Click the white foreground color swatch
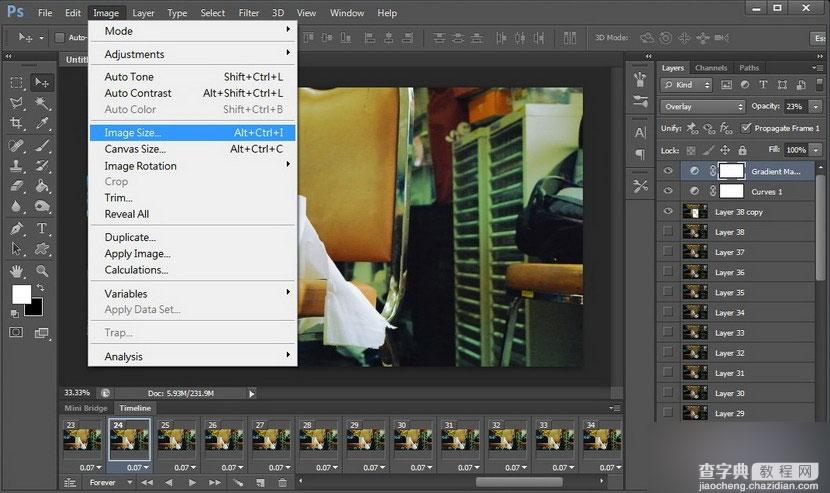Screen dimensions: 830x493 pos(20,293)
